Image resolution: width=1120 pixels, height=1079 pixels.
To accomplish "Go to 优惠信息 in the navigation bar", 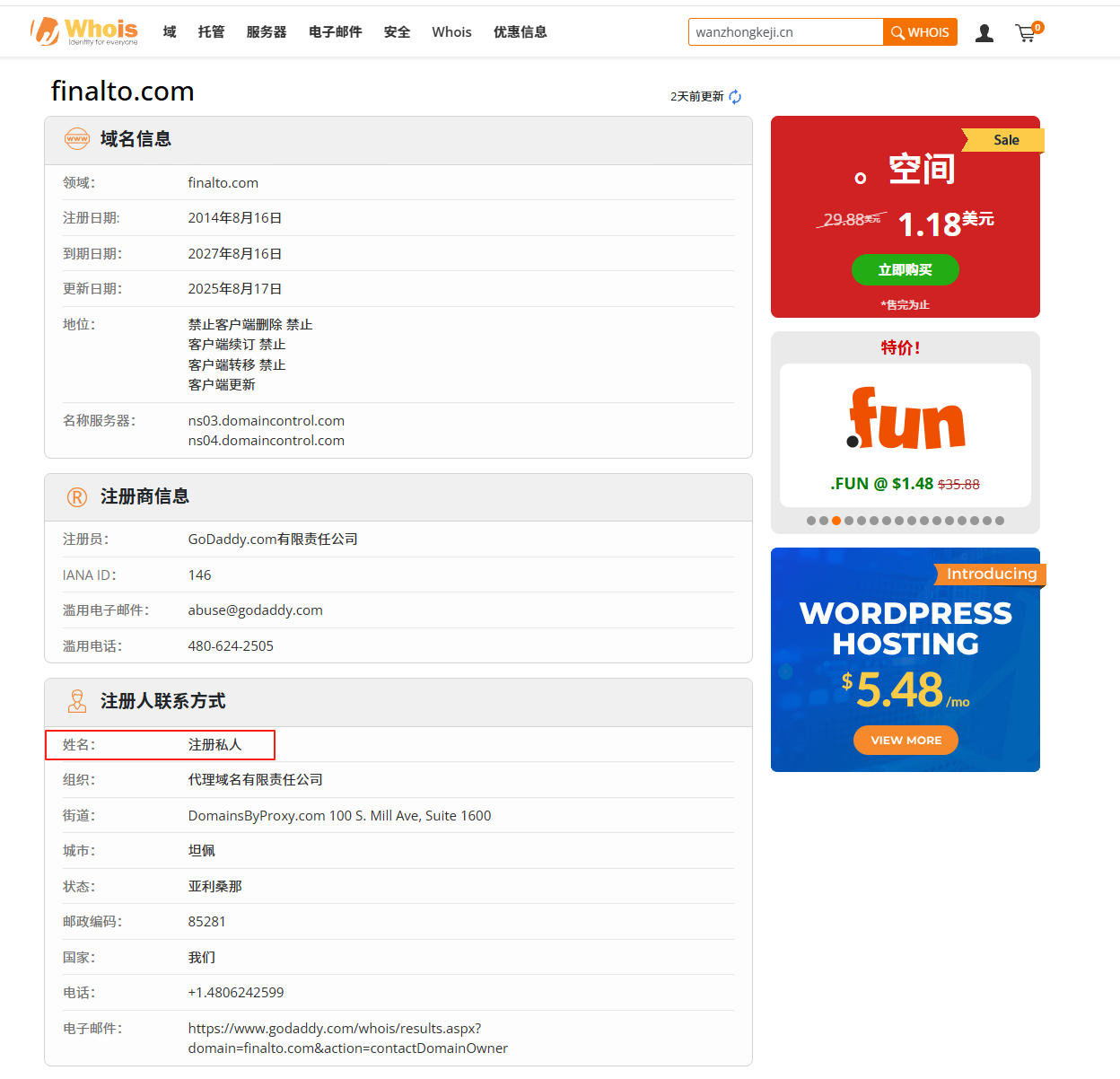I will [520, 32].
